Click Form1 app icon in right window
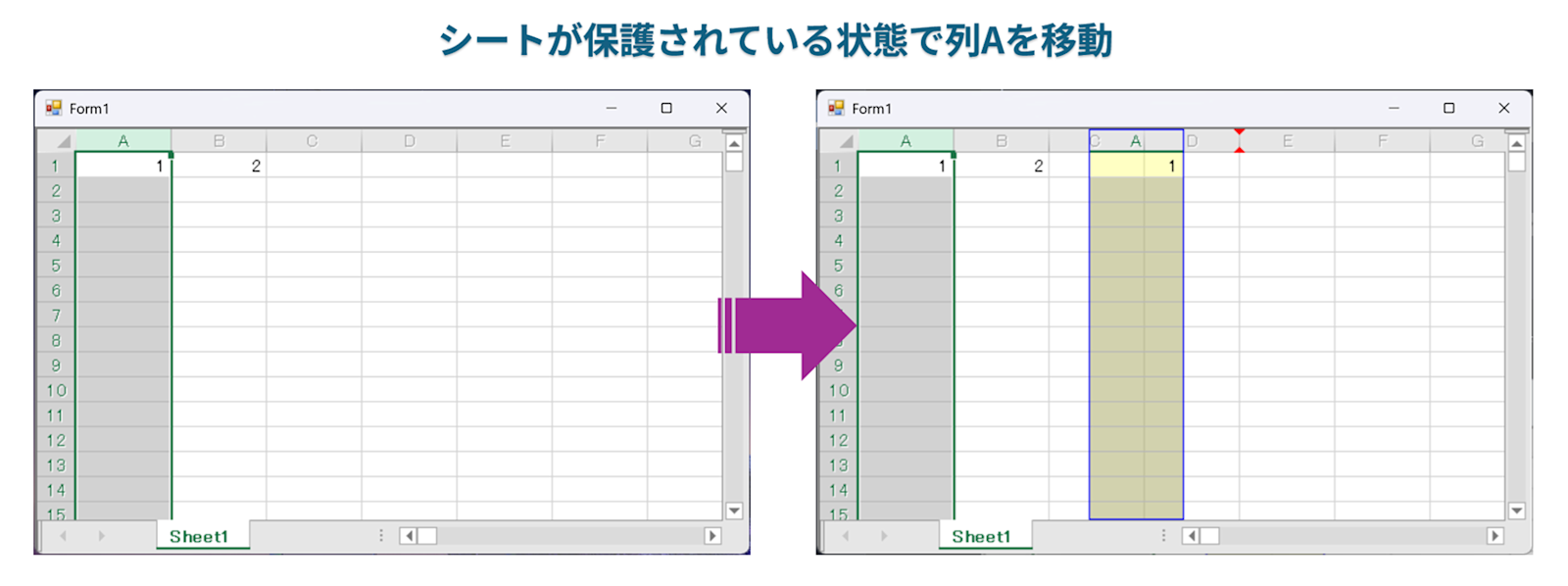 (836, 108)
